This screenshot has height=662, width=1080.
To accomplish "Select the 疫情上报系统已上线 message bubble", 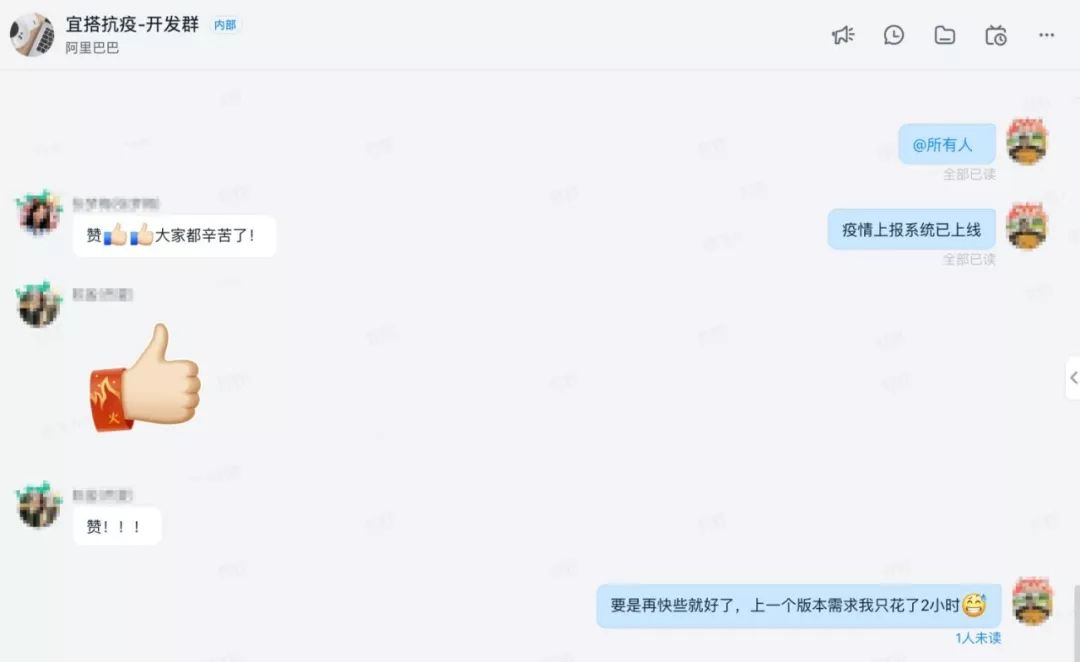I will (911, 229).
